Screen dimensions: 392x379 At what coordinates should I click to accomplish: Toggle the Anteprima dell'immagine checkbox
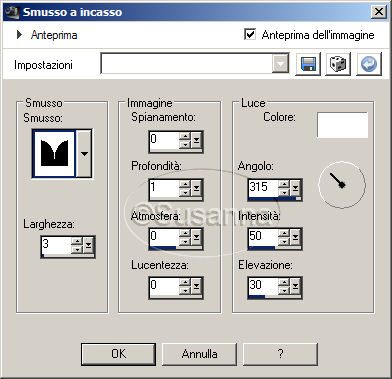click(x=250, y=34)
